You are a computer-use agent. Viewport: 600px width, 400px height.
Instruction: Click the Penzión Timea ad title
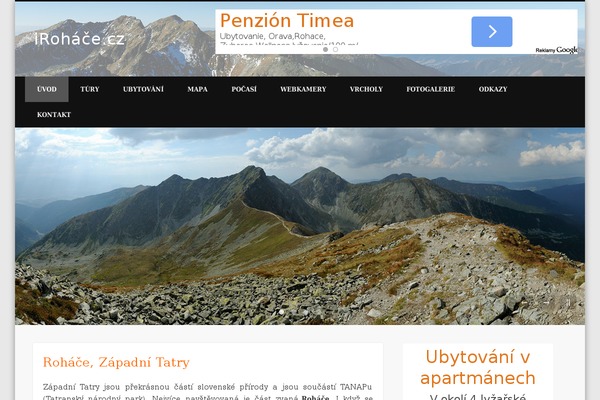[x=287, y=21]
